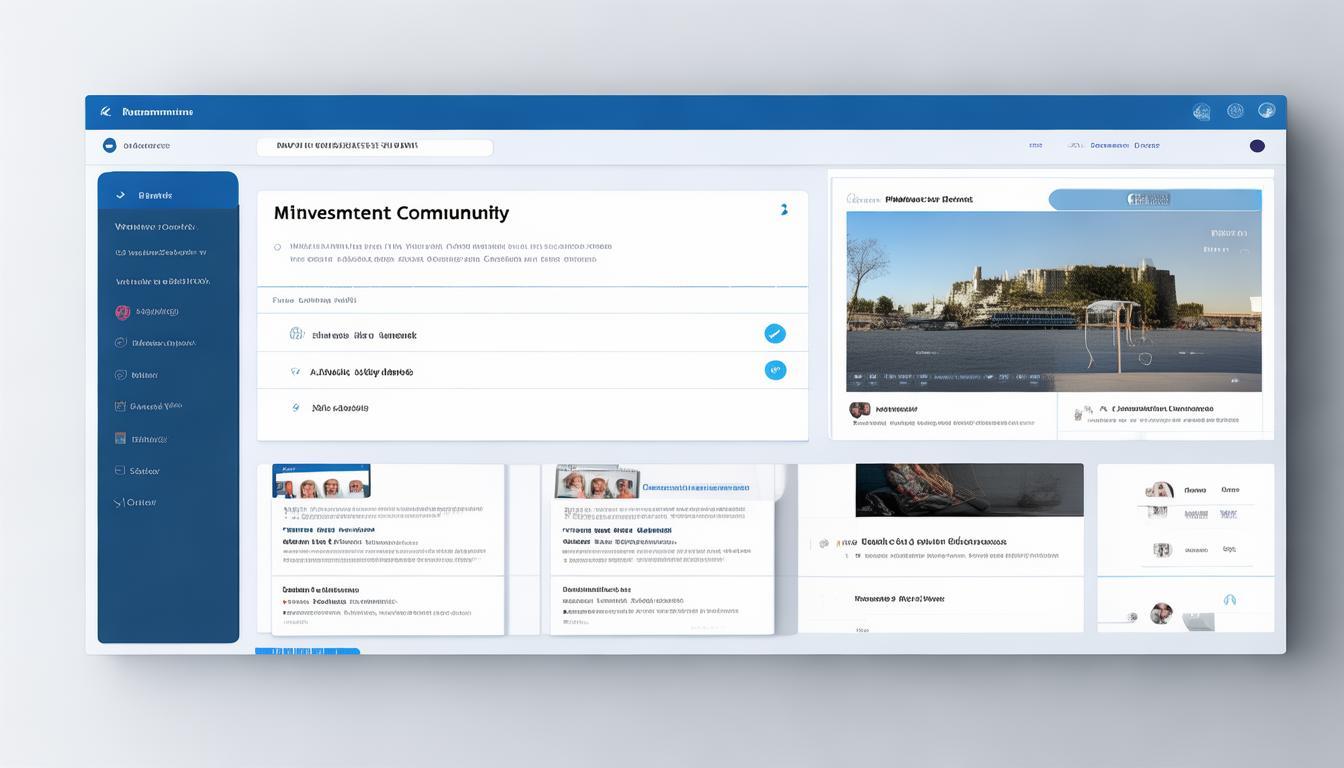Click the rightmost round icon in the blue header
Viewport: 1344px width, 768px height.
tap(1266, 111)
